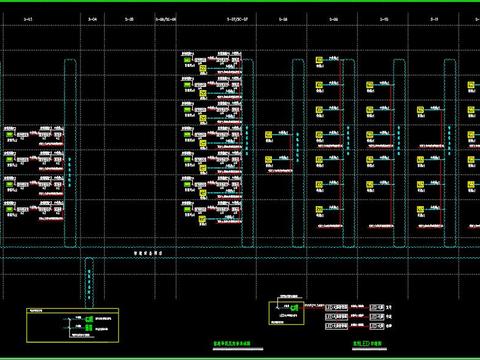Select the bottom yellow device symbol in the 3-09 column
Image resolution: width=480 pixels, height=360 pixels.
pos(319,209)
